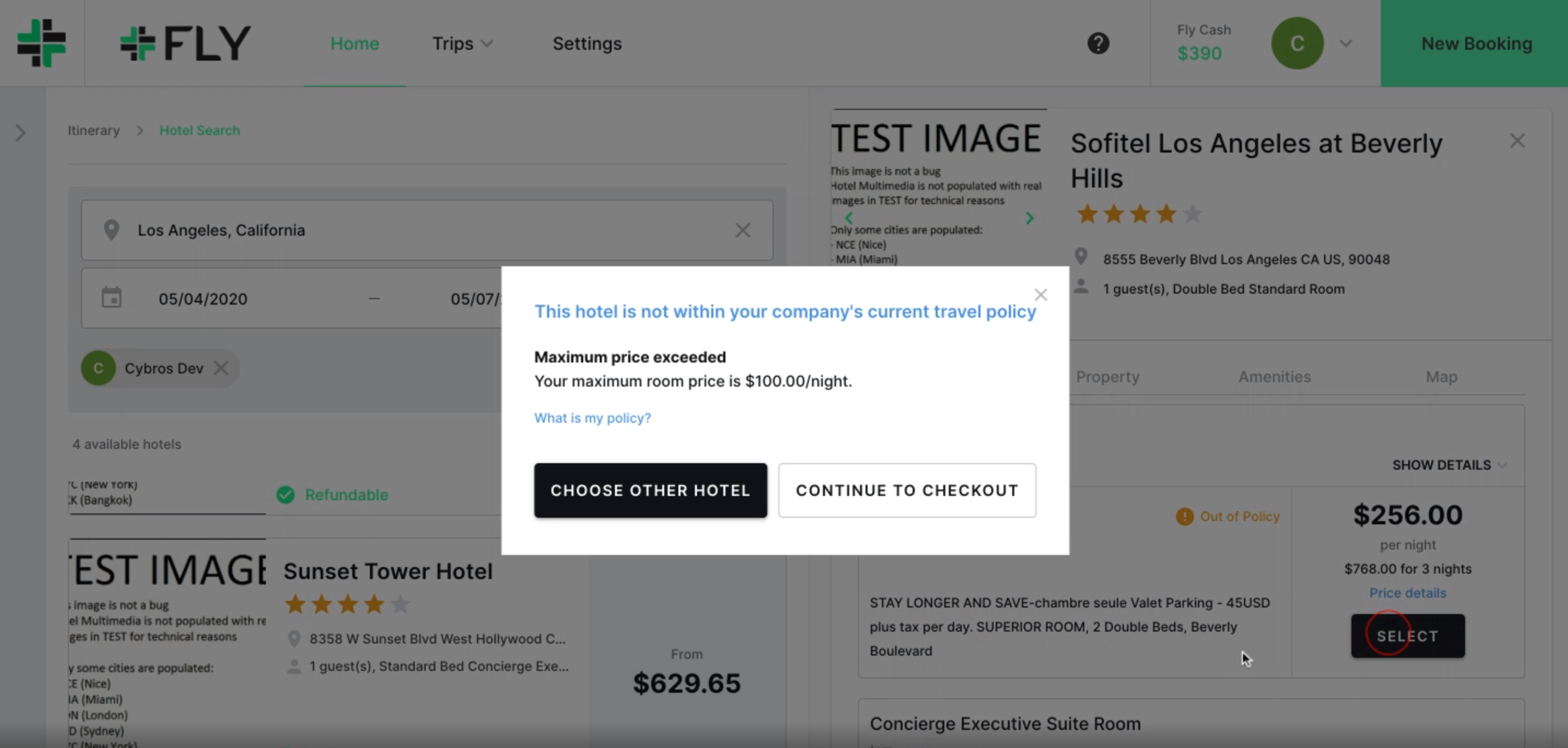Click the guest icon on Sunset Tower card
The height and width of the screenshot is (748, 1568).
coord(294,667)
